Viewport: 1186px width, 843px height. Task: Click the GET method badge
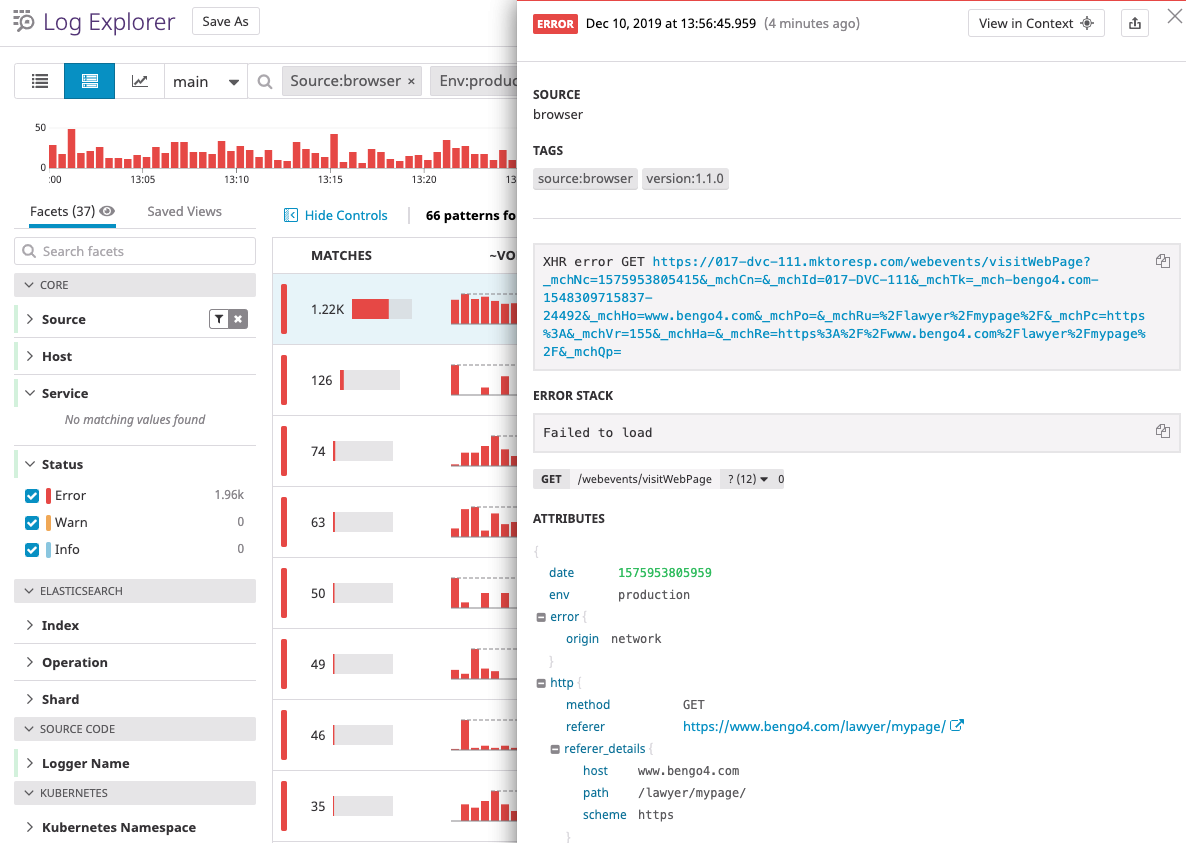551,479
